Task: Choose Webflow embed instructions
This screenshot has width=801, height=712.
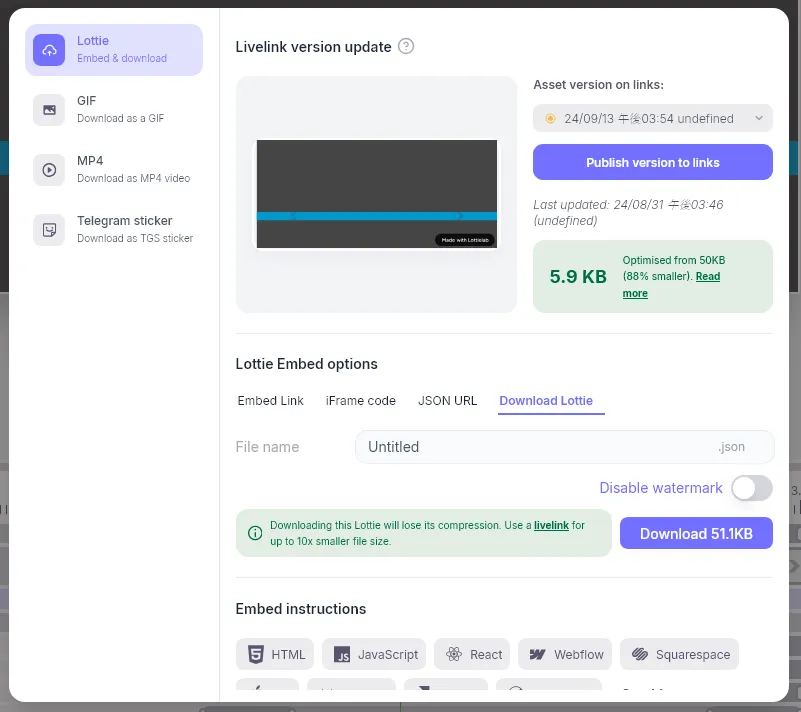Action: 565,655
